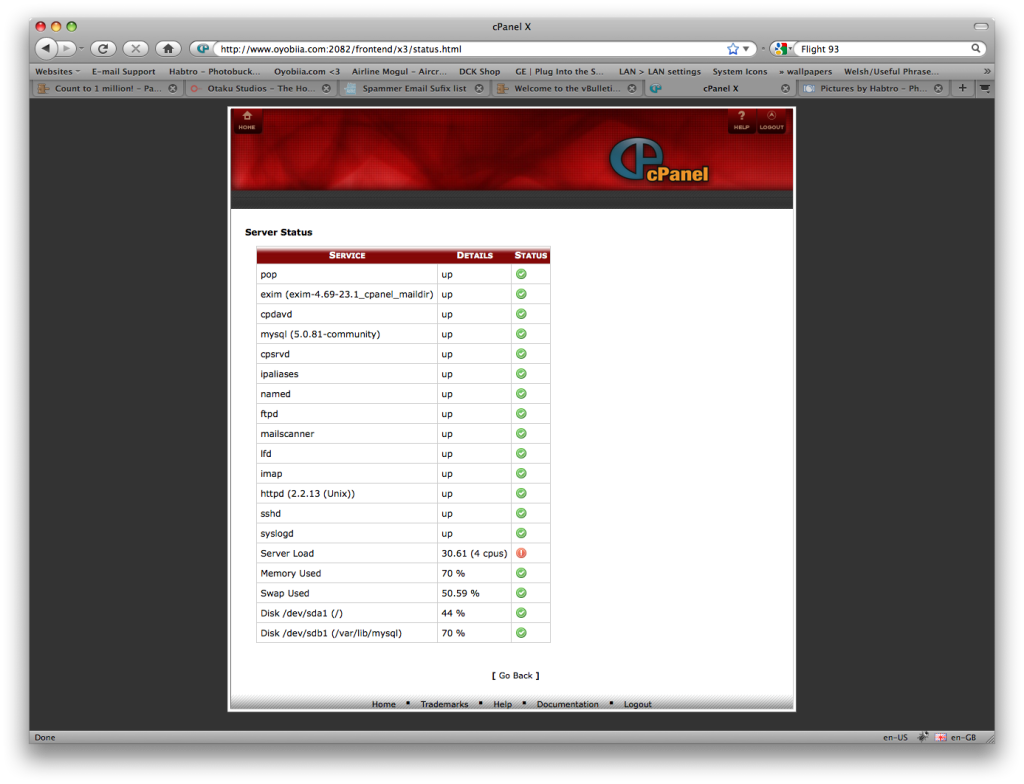This screenshot has height=784, width=1024.
Task: Click the URL address field
Action: (470, 49)
